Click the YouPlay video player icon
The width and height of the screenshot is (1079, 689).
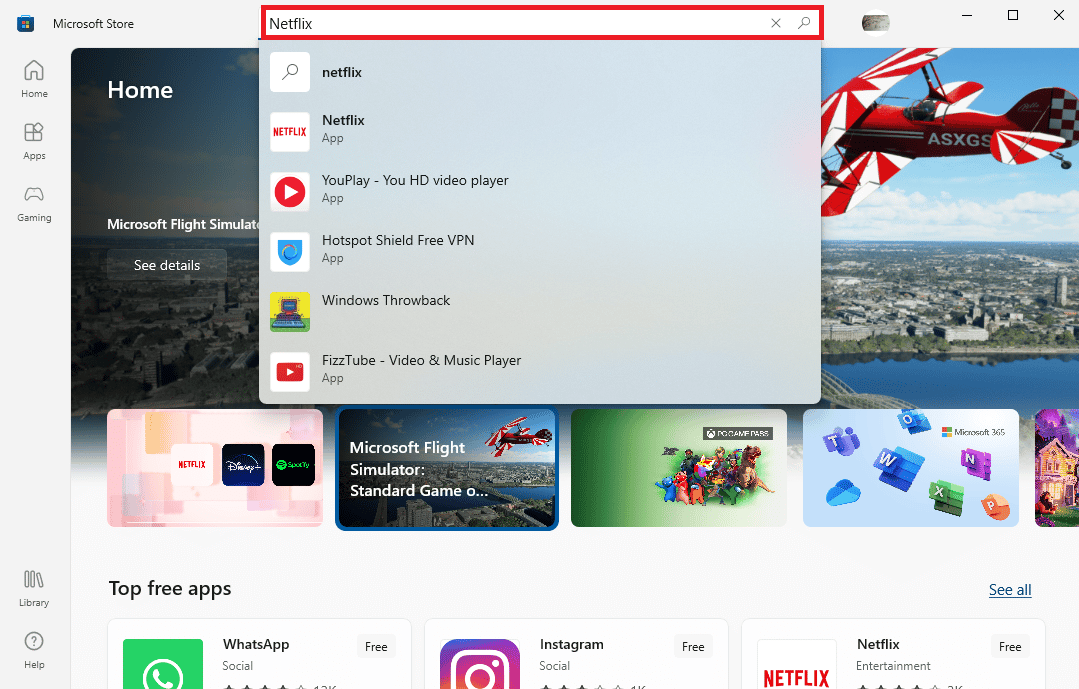[x=290, y=191]
